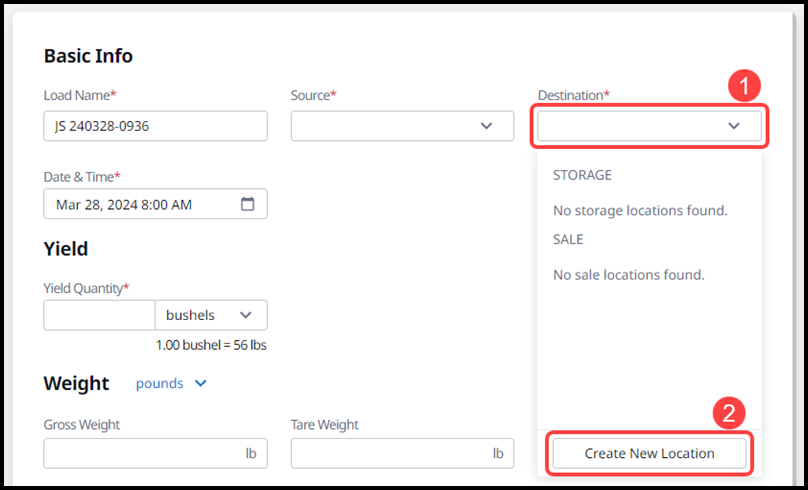Click the Tare Weight input field
The width and height of the screenshot is (808, 490).
[x=402, y=453]
